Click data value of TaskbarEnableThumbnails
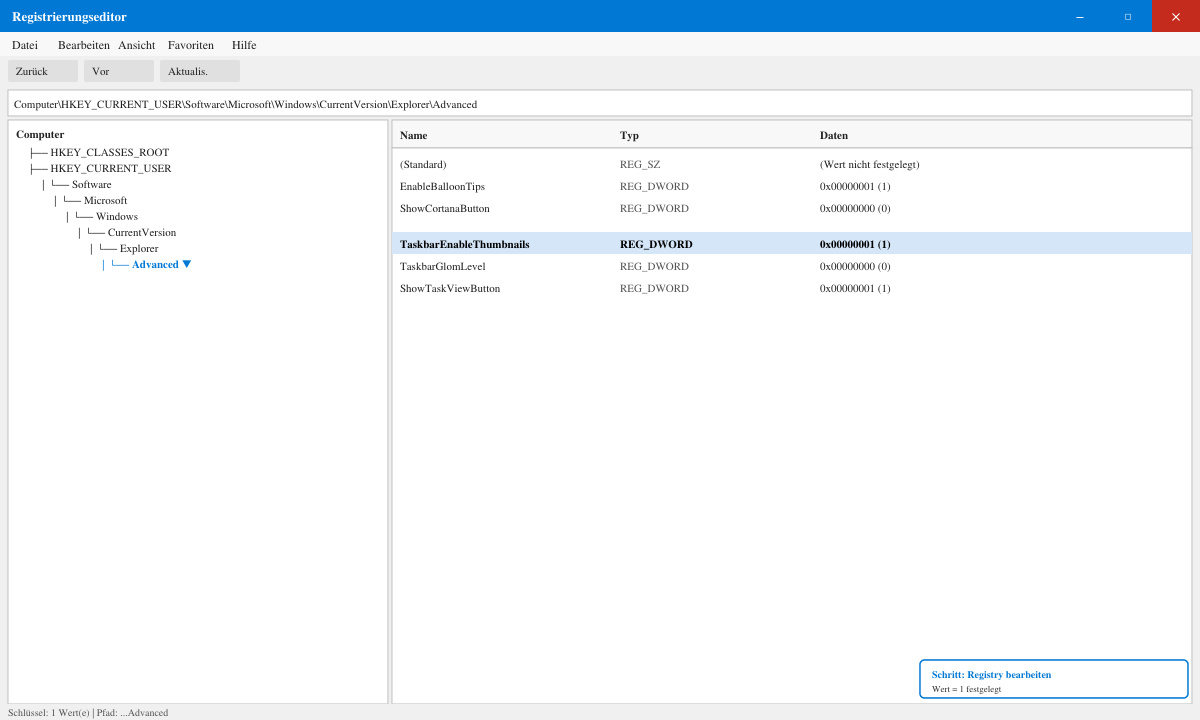The width and height of the screenshot is (1200, 720). (x=855, y=244)
